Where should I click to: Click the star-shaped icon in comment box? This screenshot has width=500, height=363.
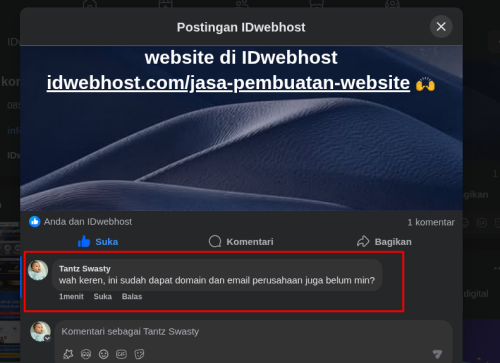pos(68,354)
